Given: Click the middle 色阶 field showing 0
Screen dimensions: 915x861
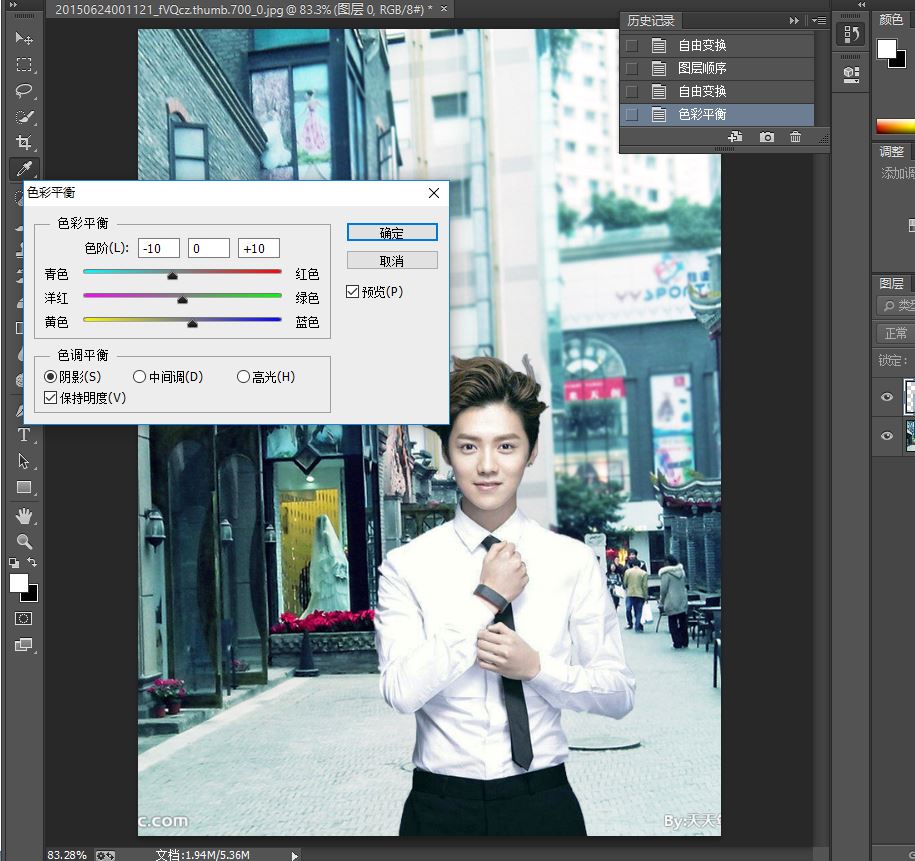Looking at the screenshot, I should tap(209, 248).
